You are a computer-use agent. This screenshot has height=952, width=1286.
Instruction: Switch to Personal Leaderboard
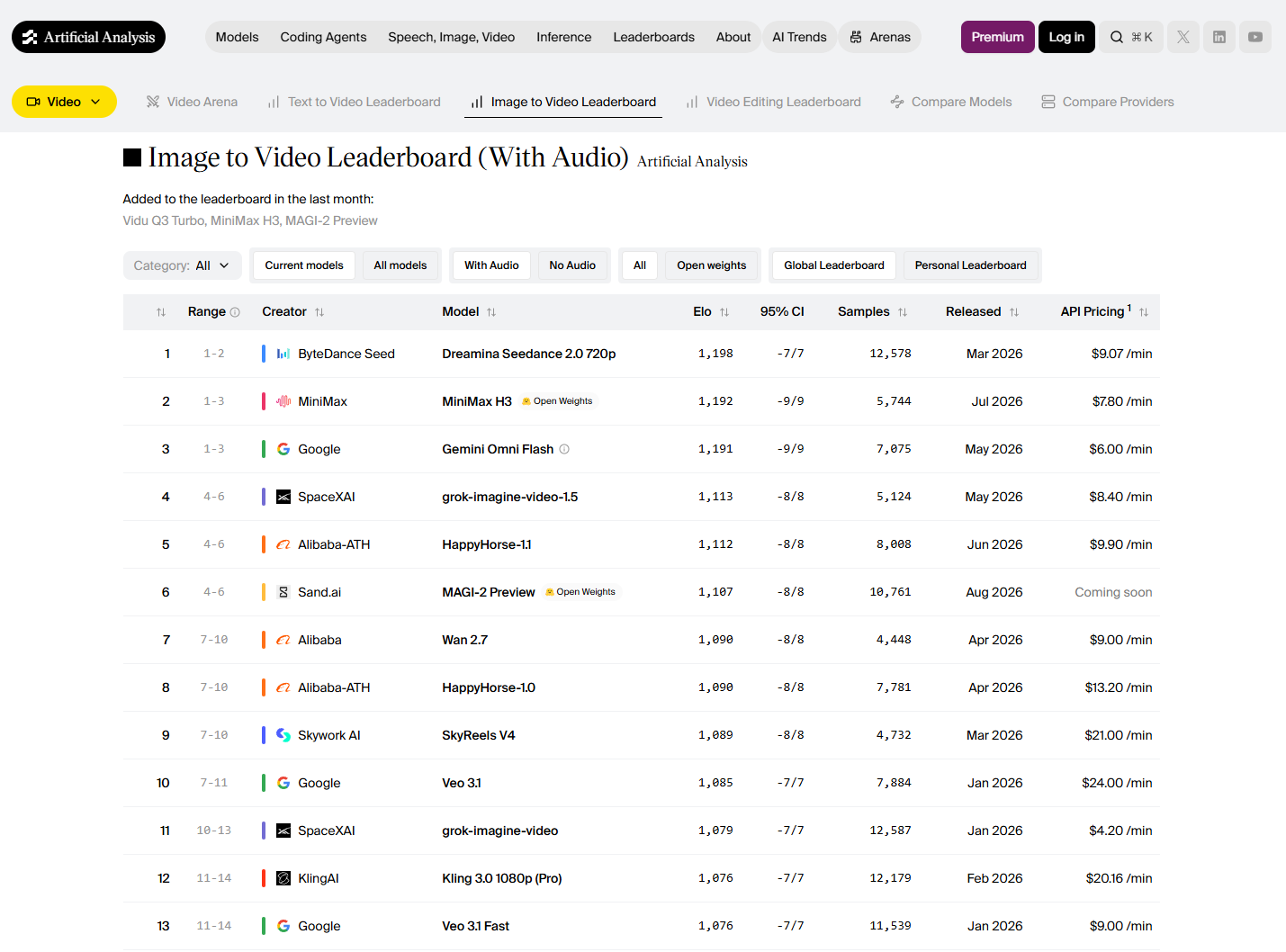pyautogui.click(x=971, y=265)
